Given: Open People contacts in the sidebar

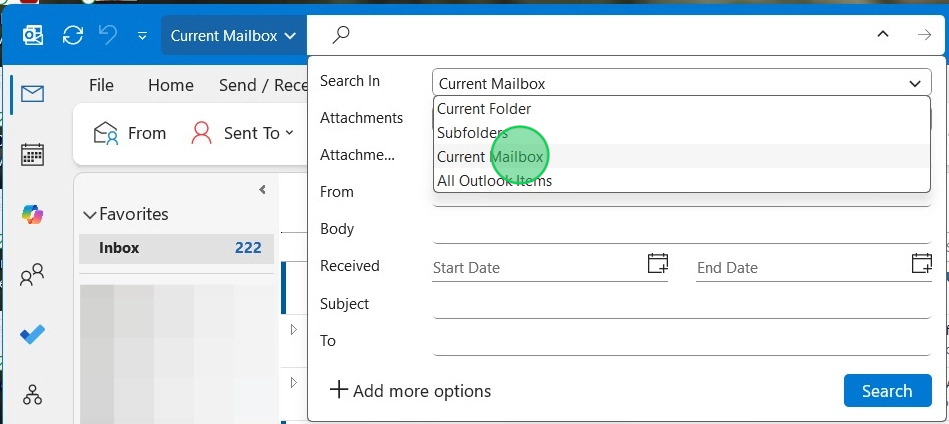Looking at the screenshot, I should point(32,275).
